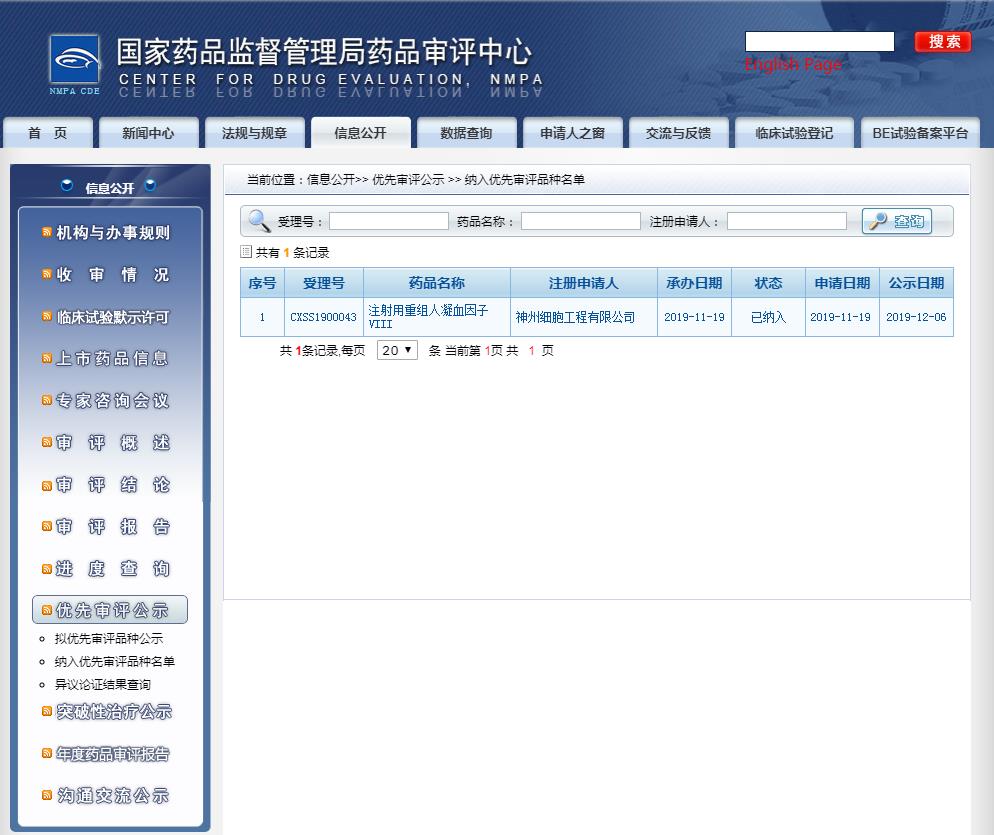
Task: Open 沟通交流公示 in the sidebar
Action: pos(113,795)
